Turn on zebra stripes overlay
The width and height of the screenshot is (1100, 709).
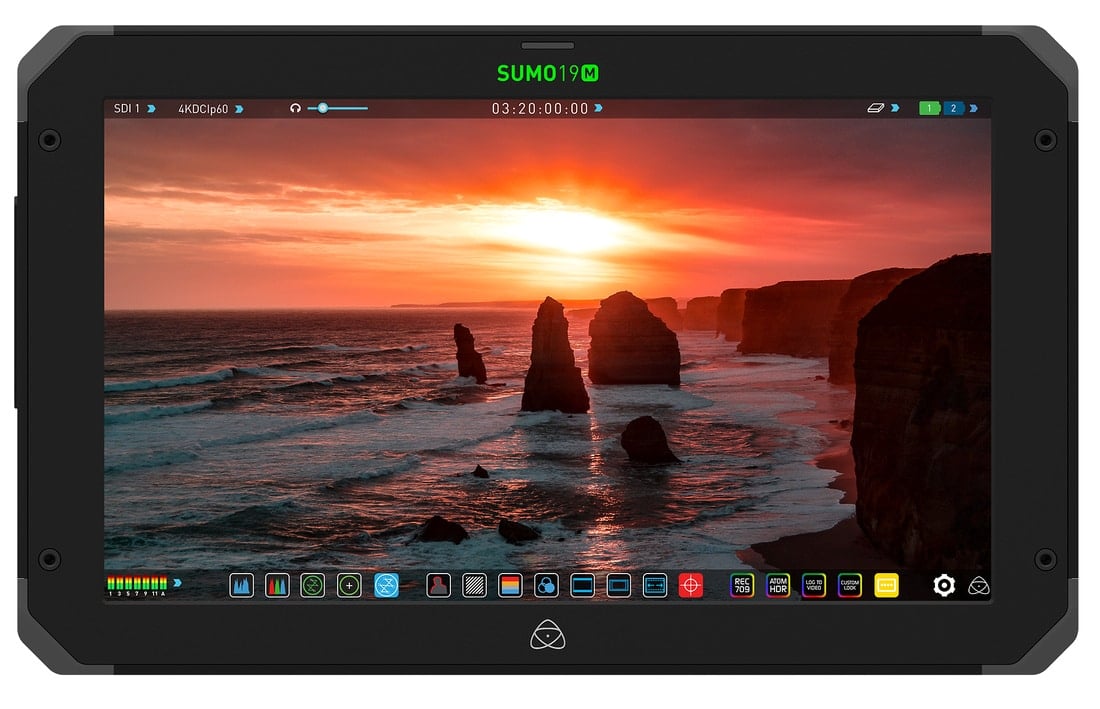(474, 585)
